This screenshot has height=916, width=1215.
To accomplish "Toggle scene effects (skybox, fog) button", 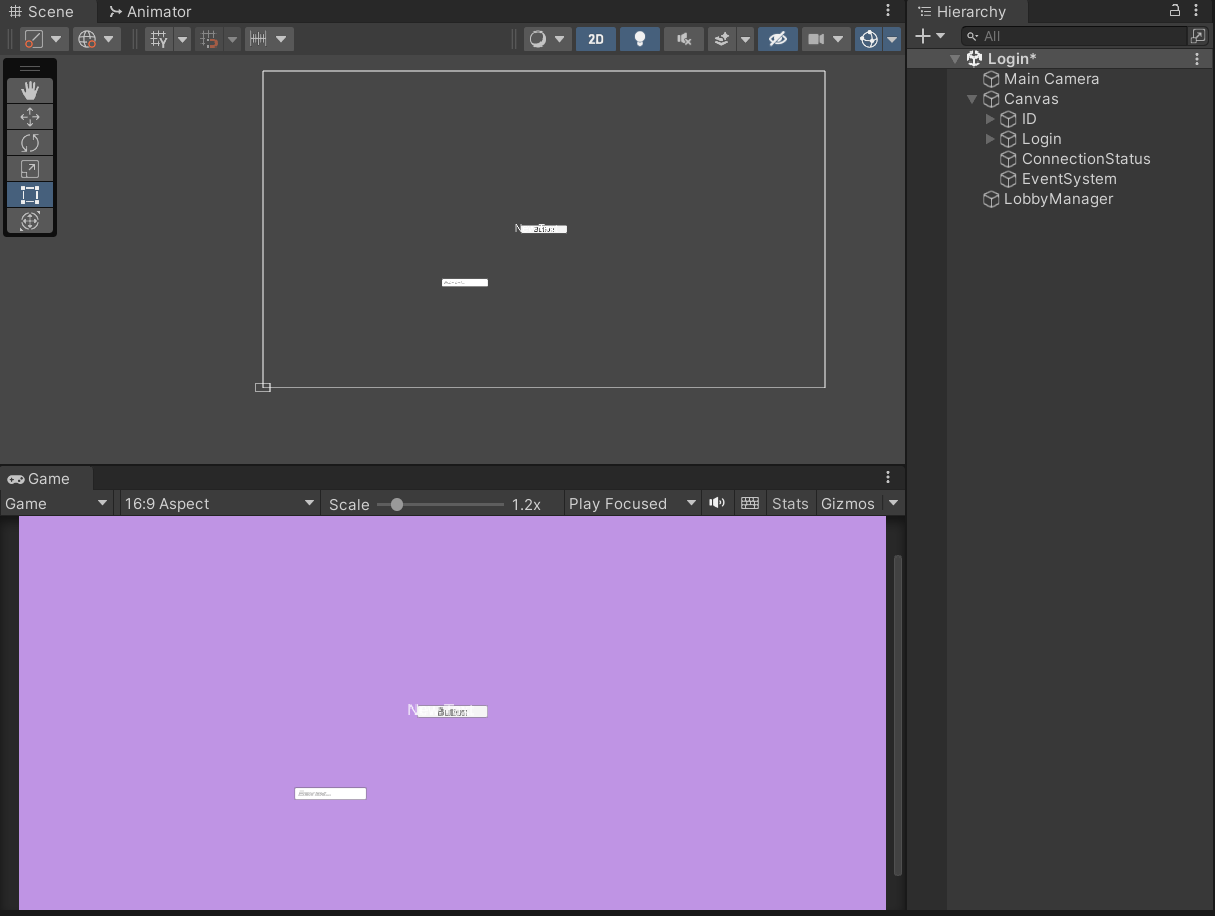I will (x=722, y=39).
